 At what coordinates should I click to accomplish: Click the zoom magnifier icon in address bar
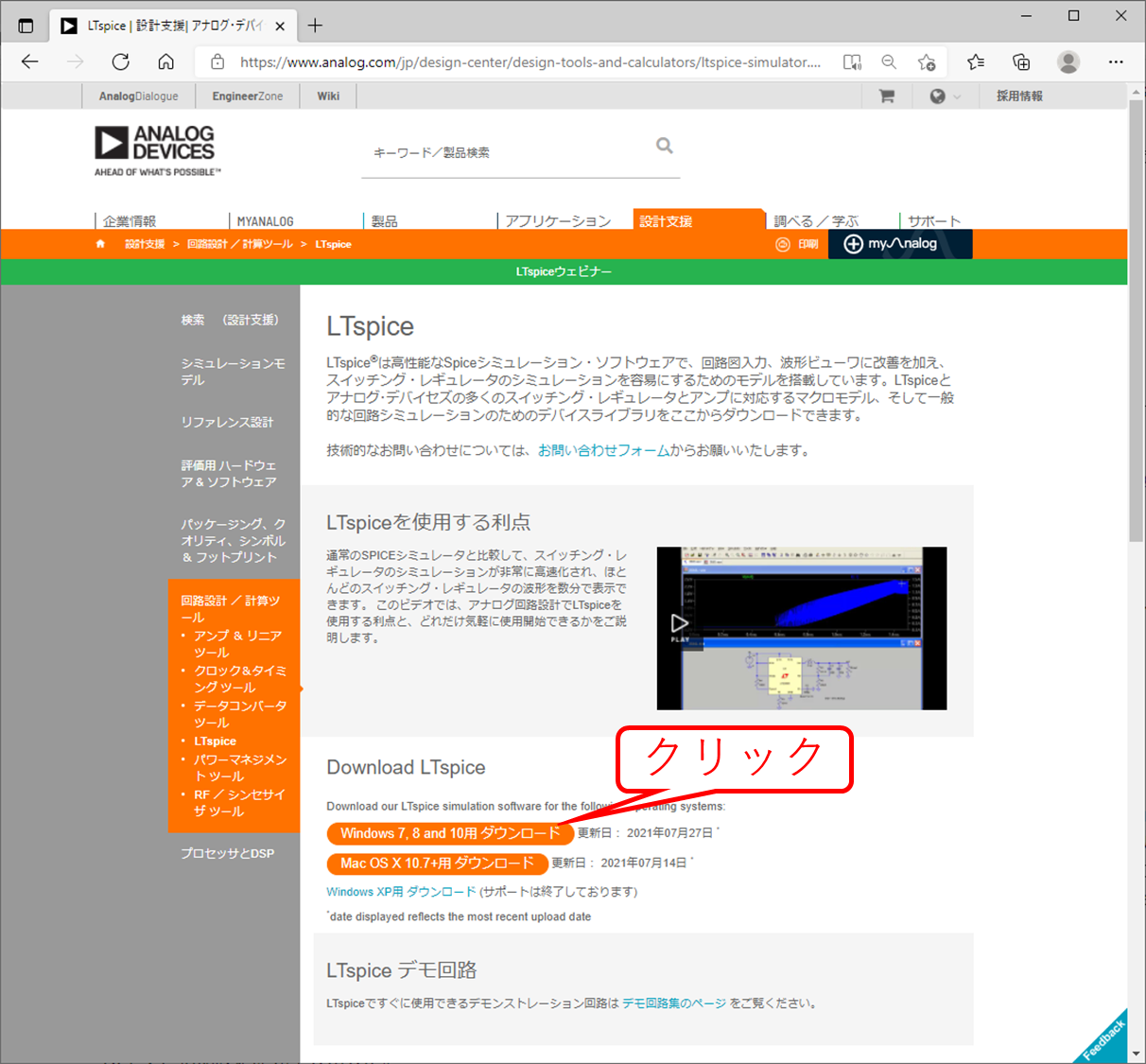pyautogui.click(x=889, y=62)
